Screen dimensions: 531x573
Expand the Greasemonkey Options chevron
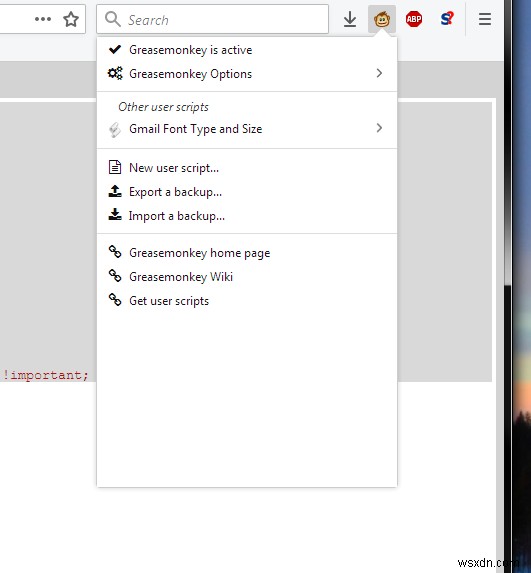point(379,73)
